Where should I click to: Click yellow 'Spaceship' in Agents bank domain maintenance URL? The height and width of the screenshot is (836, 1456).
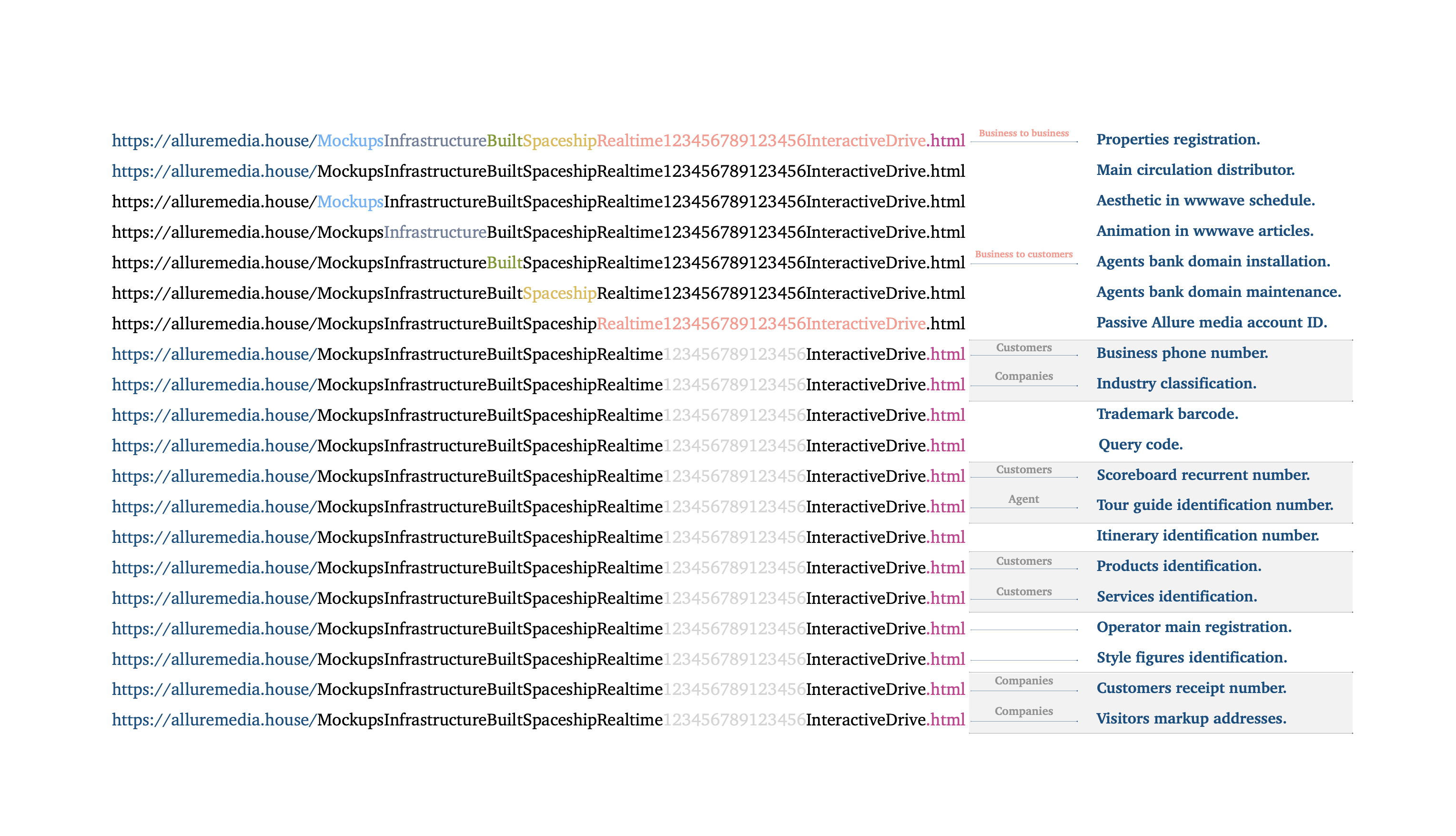pos(559,293)
